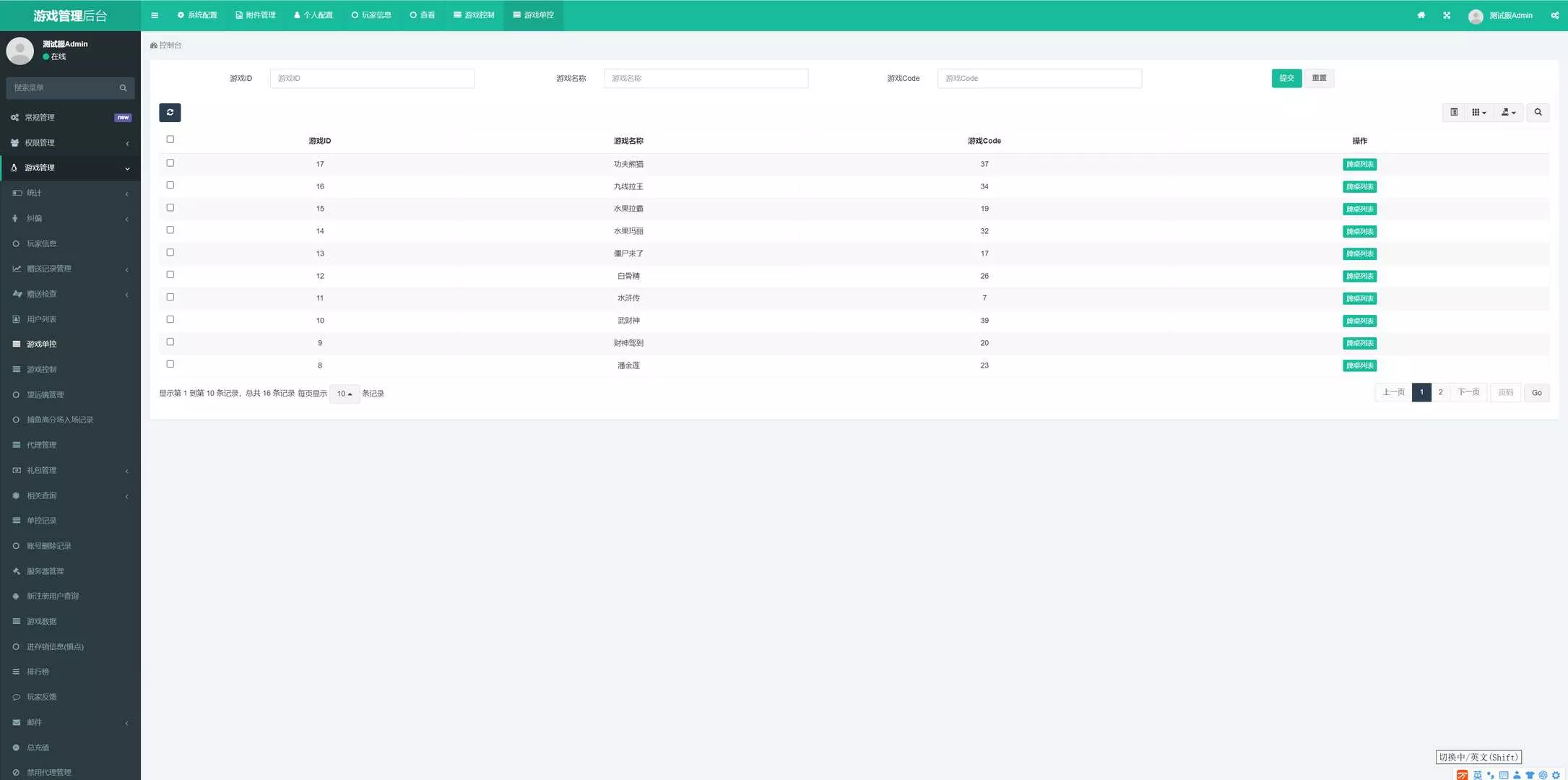Click the green 提交 button

coord(1286,78)
